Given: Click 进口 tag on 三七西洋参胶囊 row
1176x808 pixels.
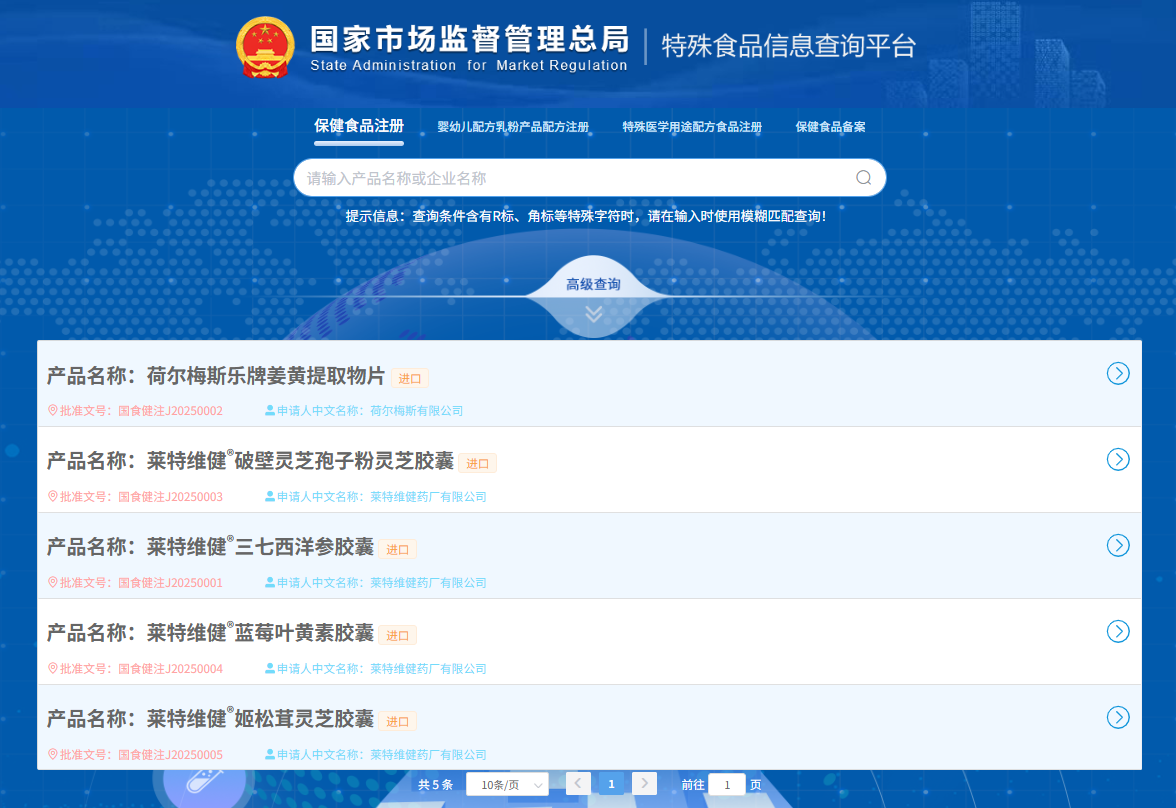Looking at the screenshot, I should [x=398, y=549].
